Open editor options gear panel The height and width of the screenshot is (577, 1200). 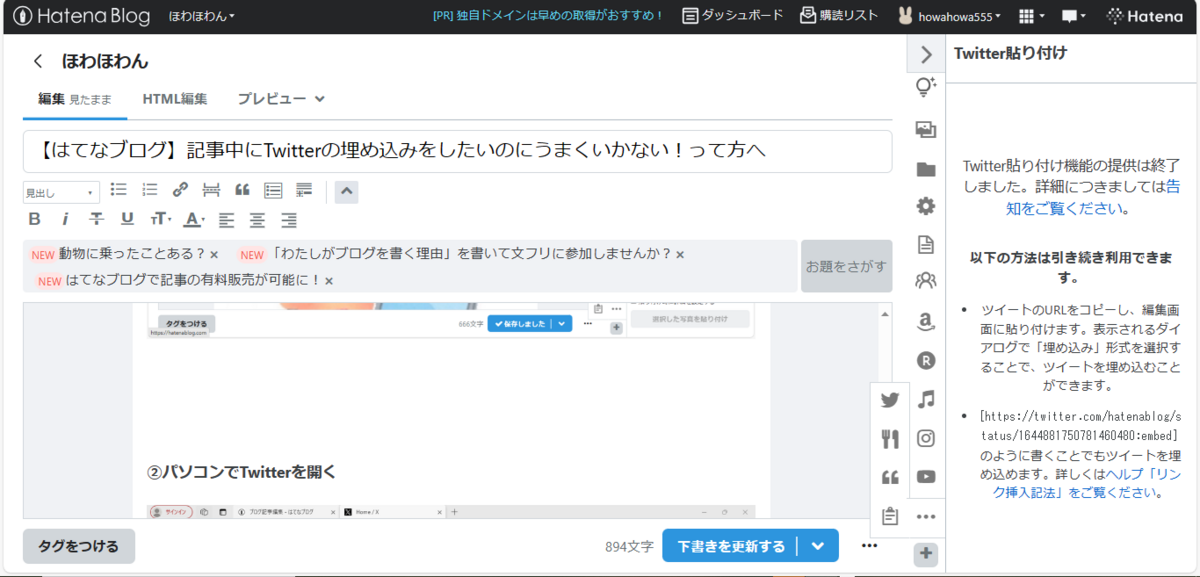tap(926, 206)
